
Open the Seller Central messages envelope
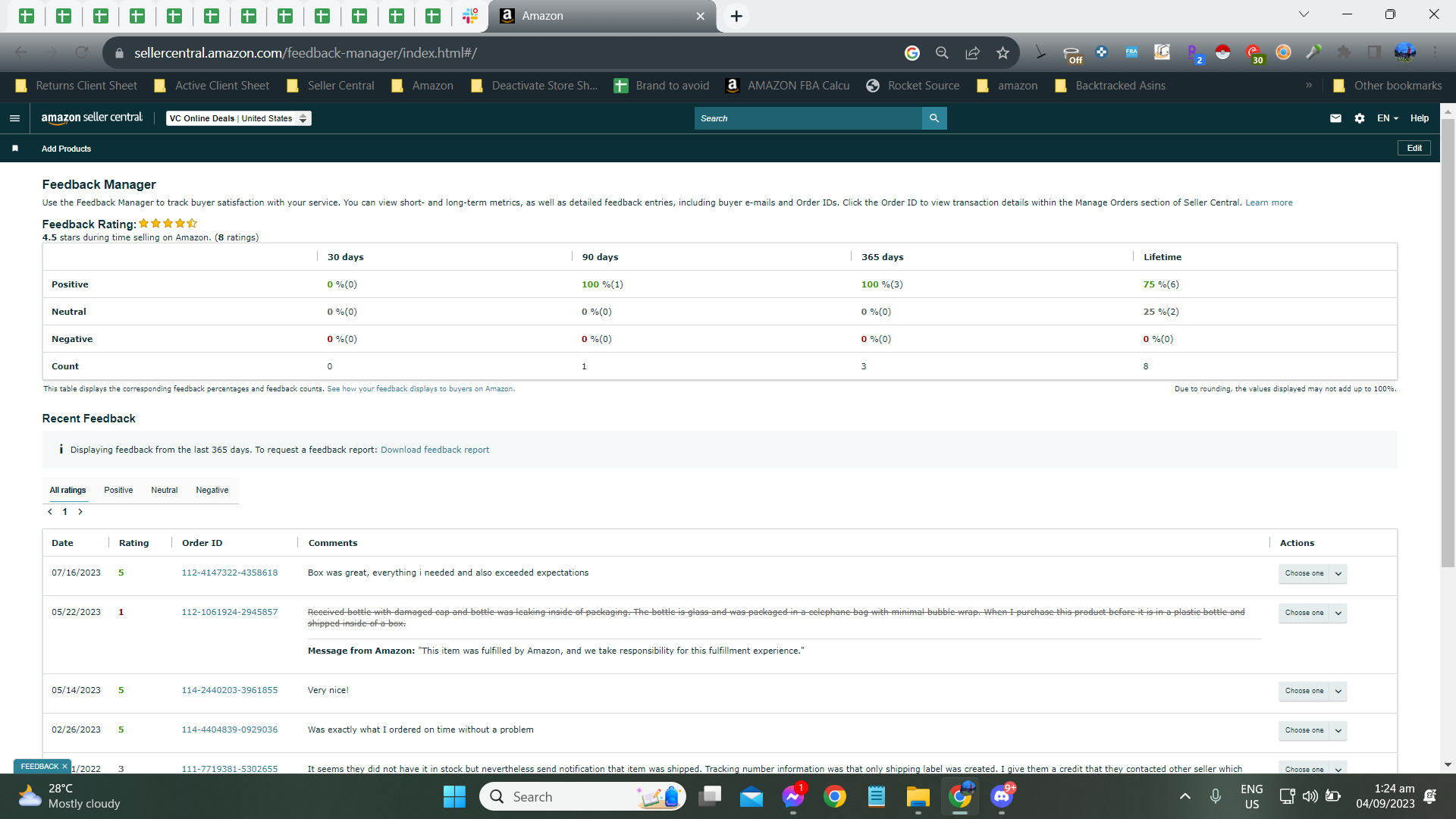click(x=1335, y=118)
